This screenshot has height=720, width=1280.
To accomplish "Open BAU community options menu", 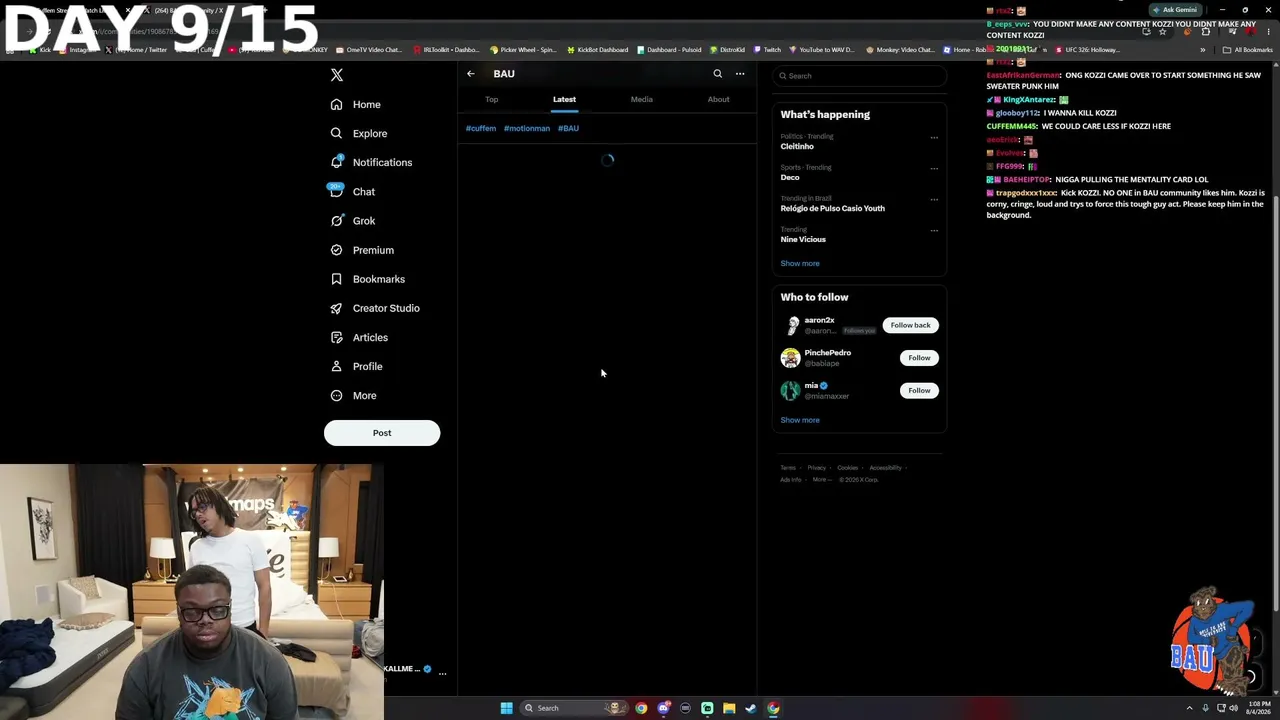I will point(740,74).
